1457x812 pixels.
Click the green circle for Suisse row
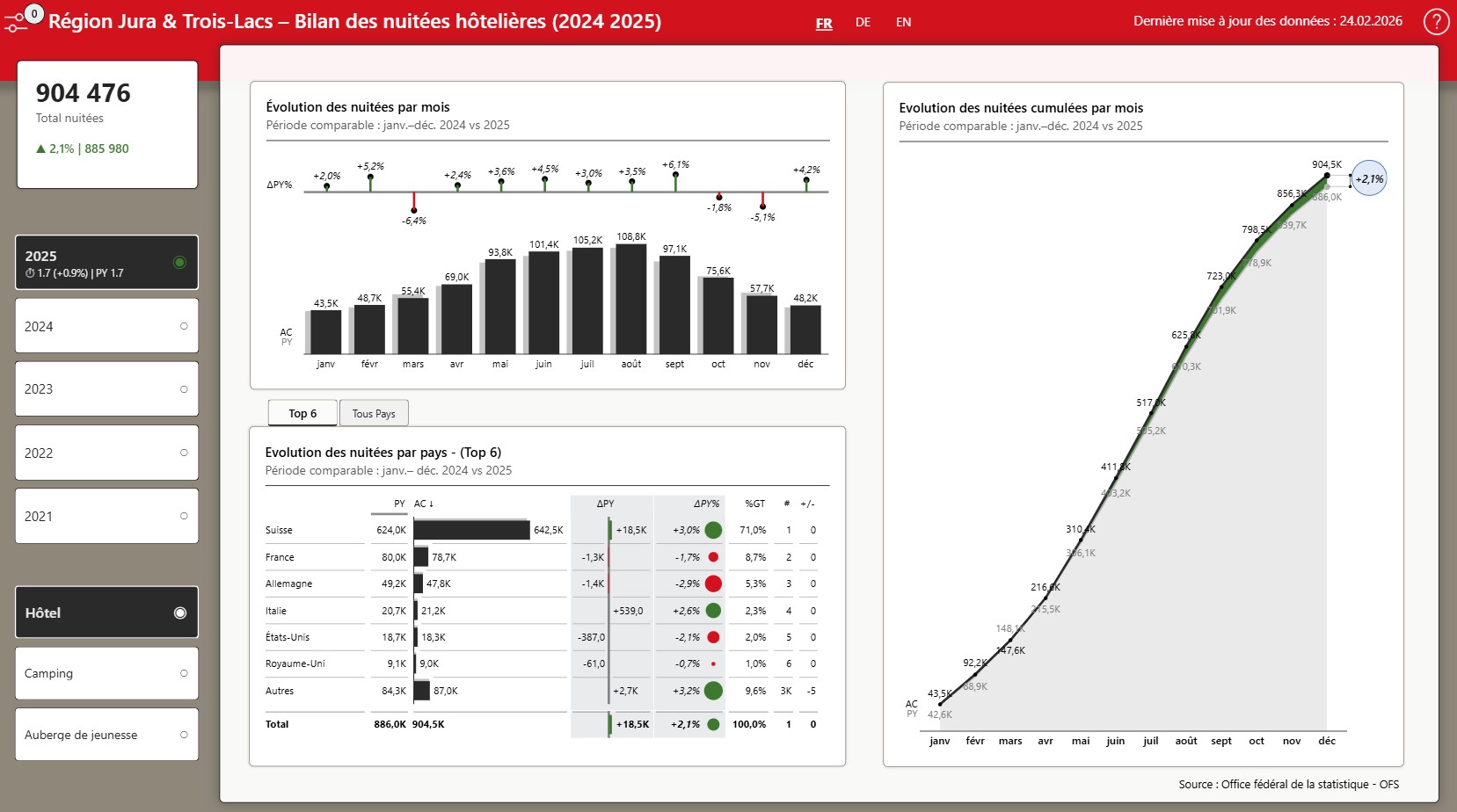click(x=713, y=530)
